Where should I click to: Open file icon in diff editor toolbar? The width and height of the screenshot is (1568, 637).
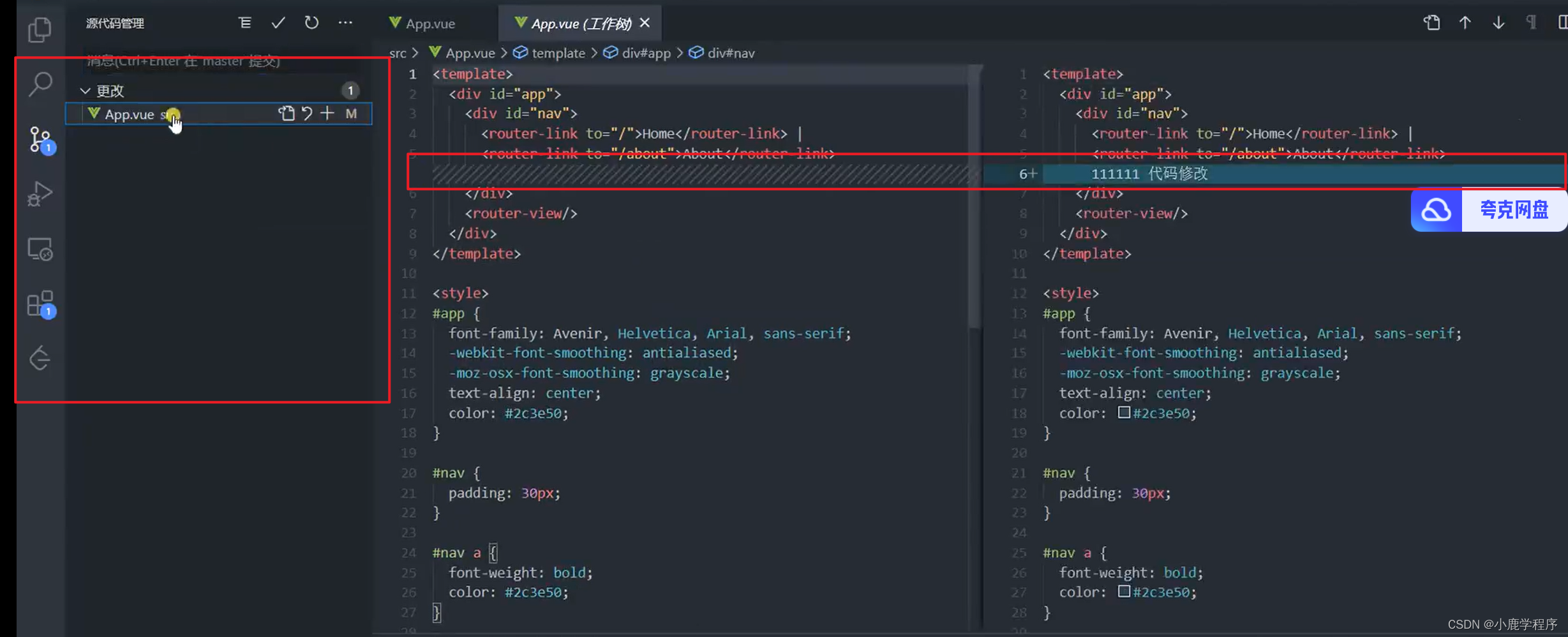click(x=1431, y=23)
